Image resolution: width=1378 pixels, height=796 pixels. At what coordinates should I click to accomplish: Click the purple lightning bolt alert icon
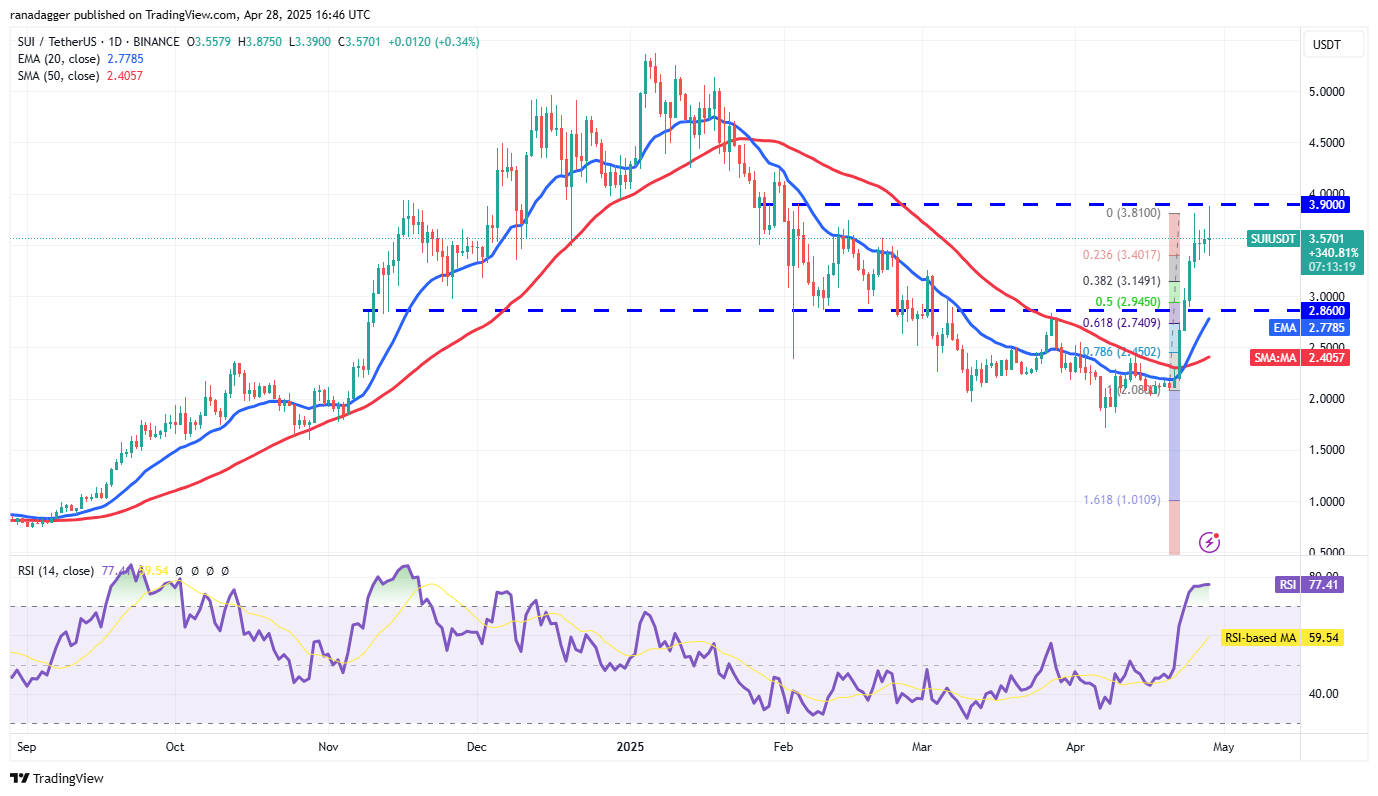point(1210,541)
